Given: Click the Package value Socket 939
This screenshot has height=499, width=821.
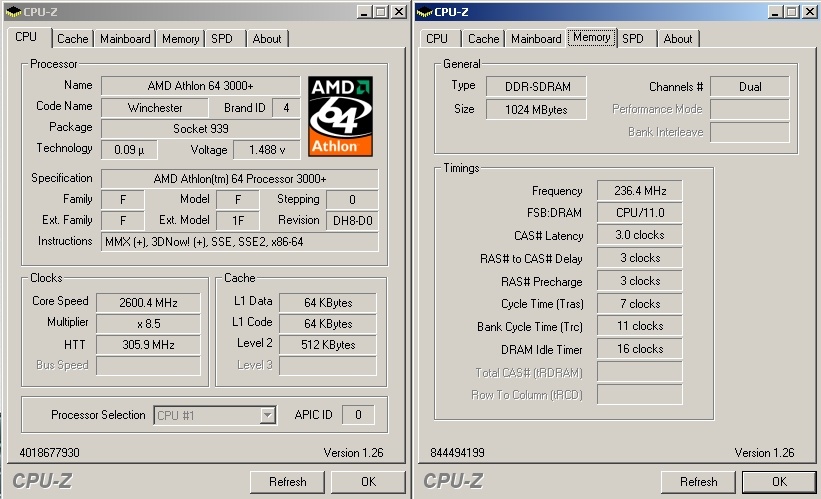Looking at the screenshot, I should point(201,129).
